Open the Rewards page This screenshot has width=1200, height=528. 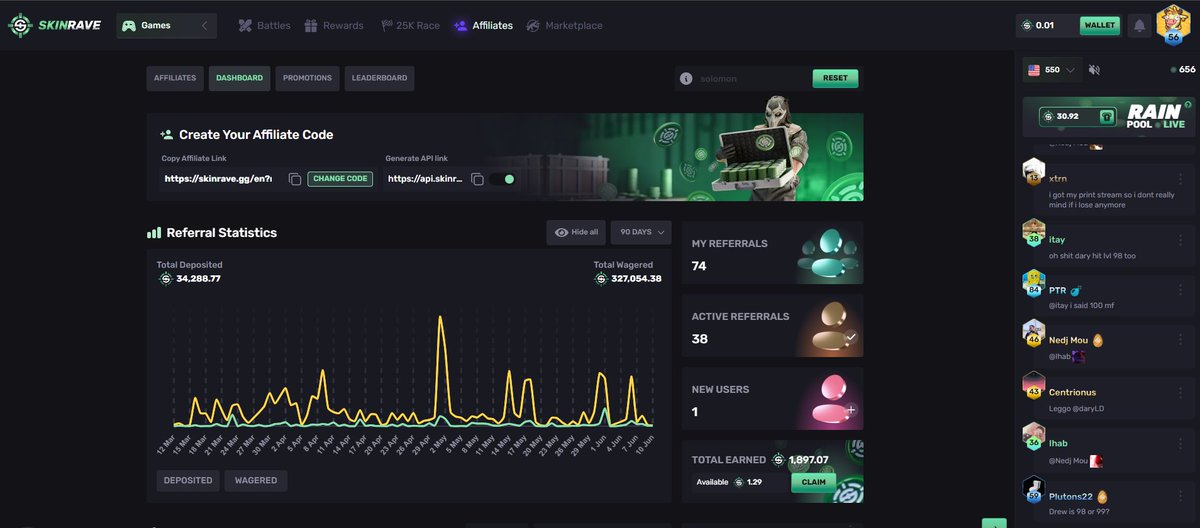click(x=334, y=26)
